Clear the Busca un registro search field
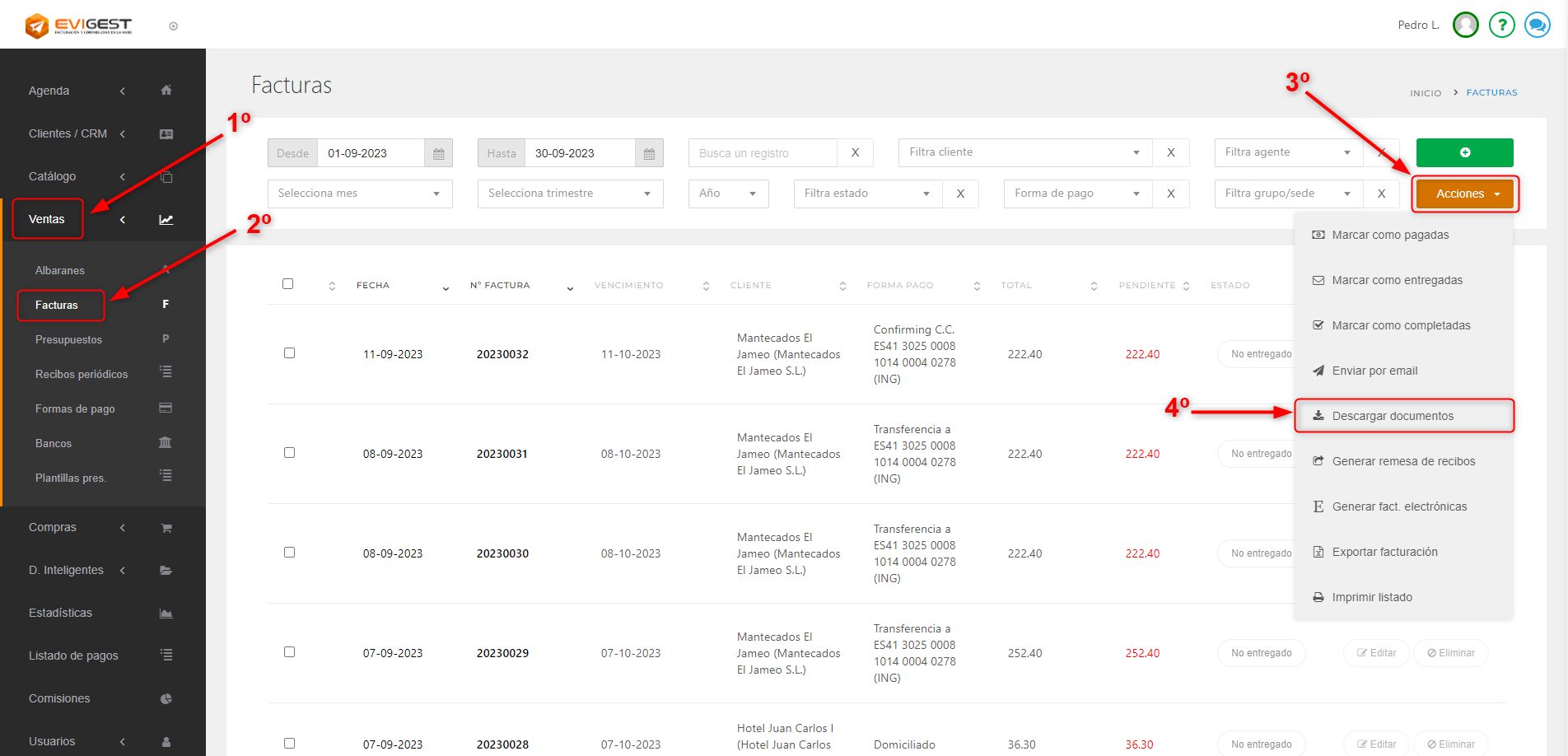 855,152
